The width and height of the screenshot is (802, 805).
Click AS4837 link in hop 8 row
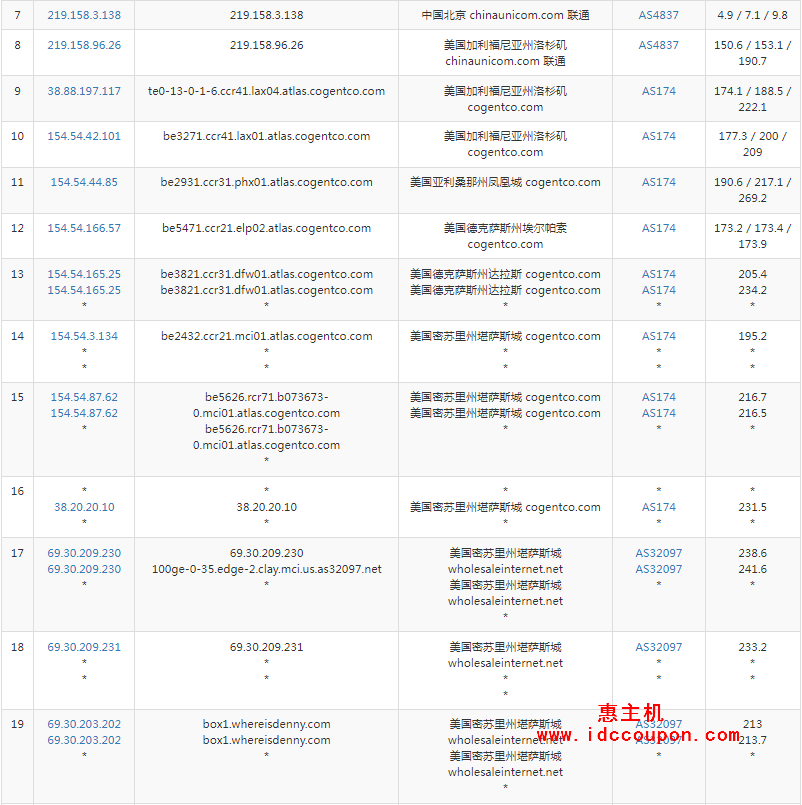pyautogui.click(x=658, y=46)
